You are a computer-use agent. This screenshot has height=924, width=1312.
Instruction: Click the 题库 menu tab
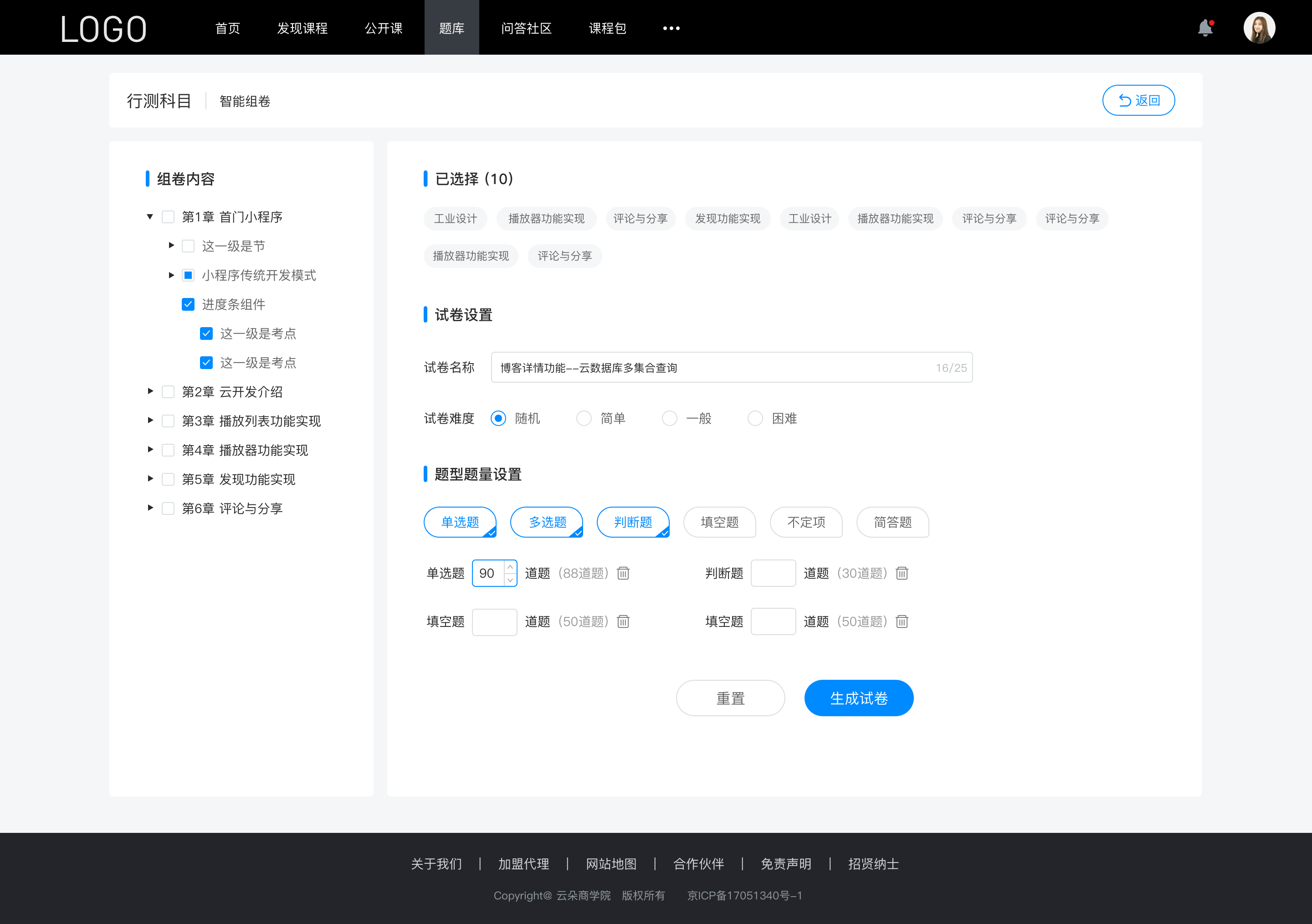pyautogui.click(x=449, y=27)
